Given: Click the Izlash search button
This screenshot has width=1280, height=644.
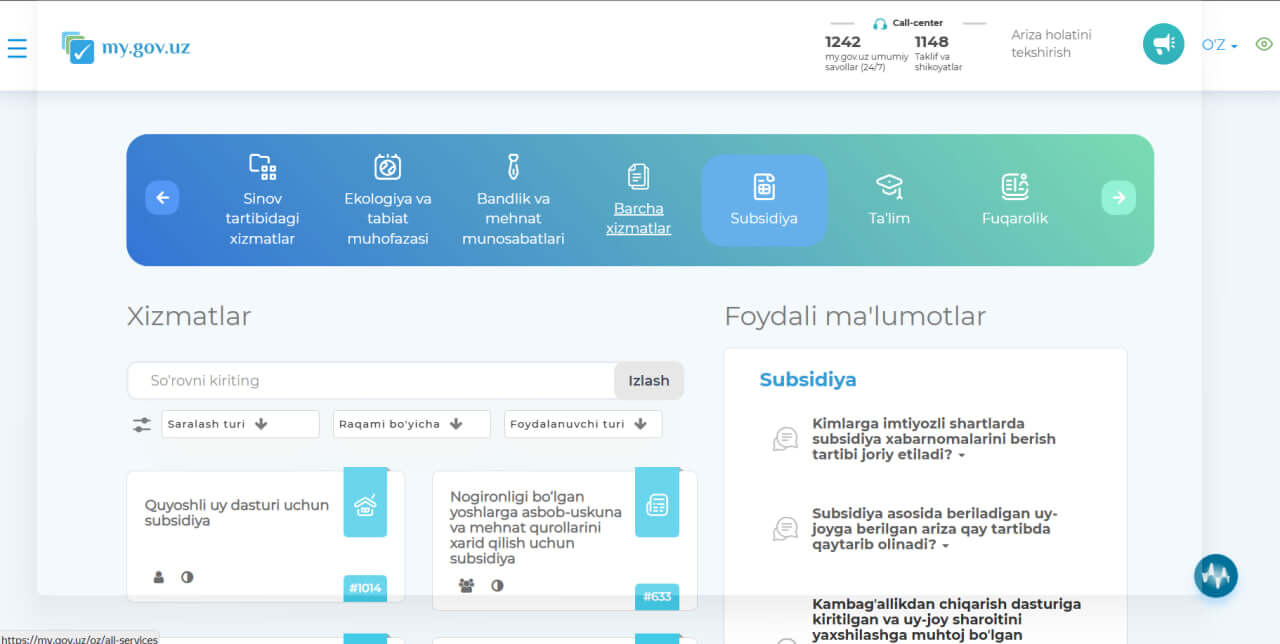Looking at the screenshot, I should 649,380.
